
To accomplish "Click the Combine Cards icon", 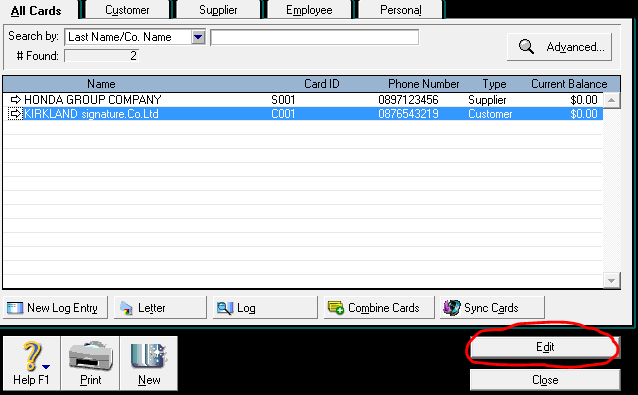I will pos(336,308).
